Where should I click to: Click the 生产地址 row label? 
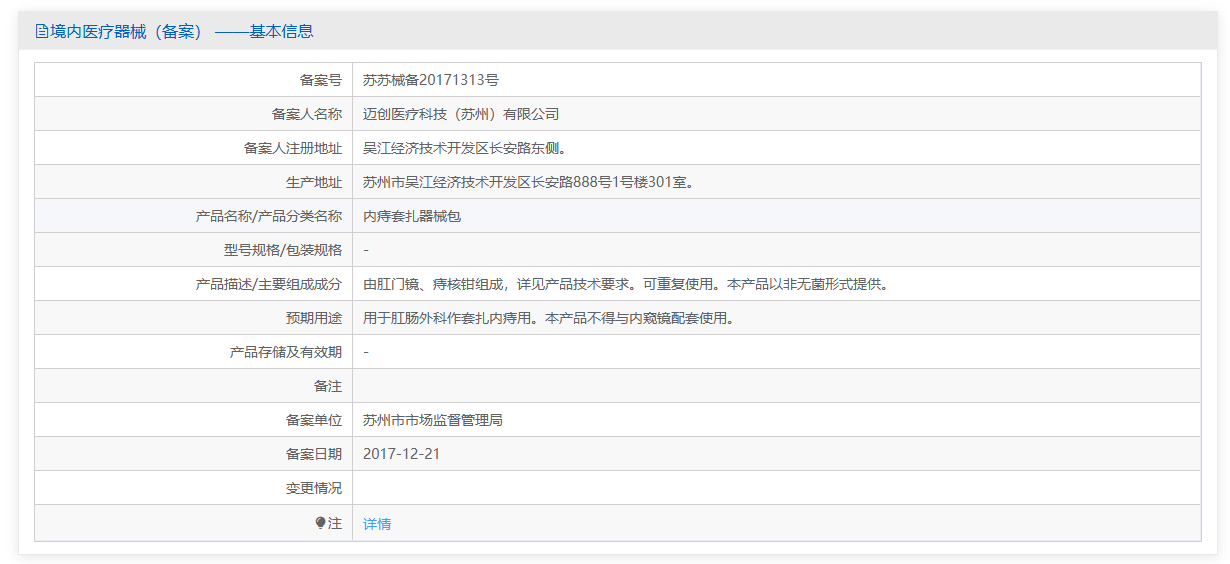pos(314,182)
